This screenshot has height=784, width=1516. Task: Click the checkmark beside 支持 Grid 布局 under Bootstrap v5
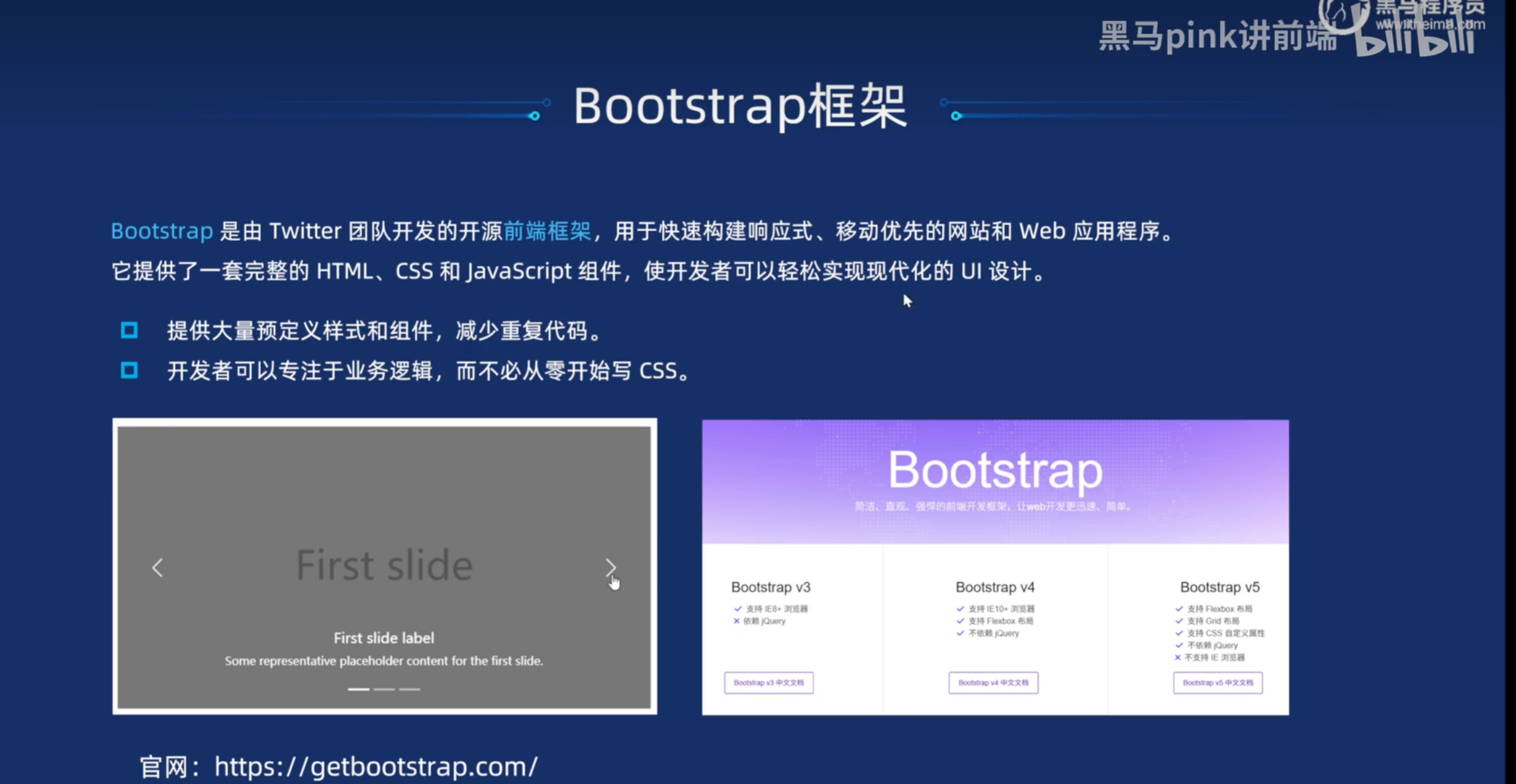pos(1178,621)
